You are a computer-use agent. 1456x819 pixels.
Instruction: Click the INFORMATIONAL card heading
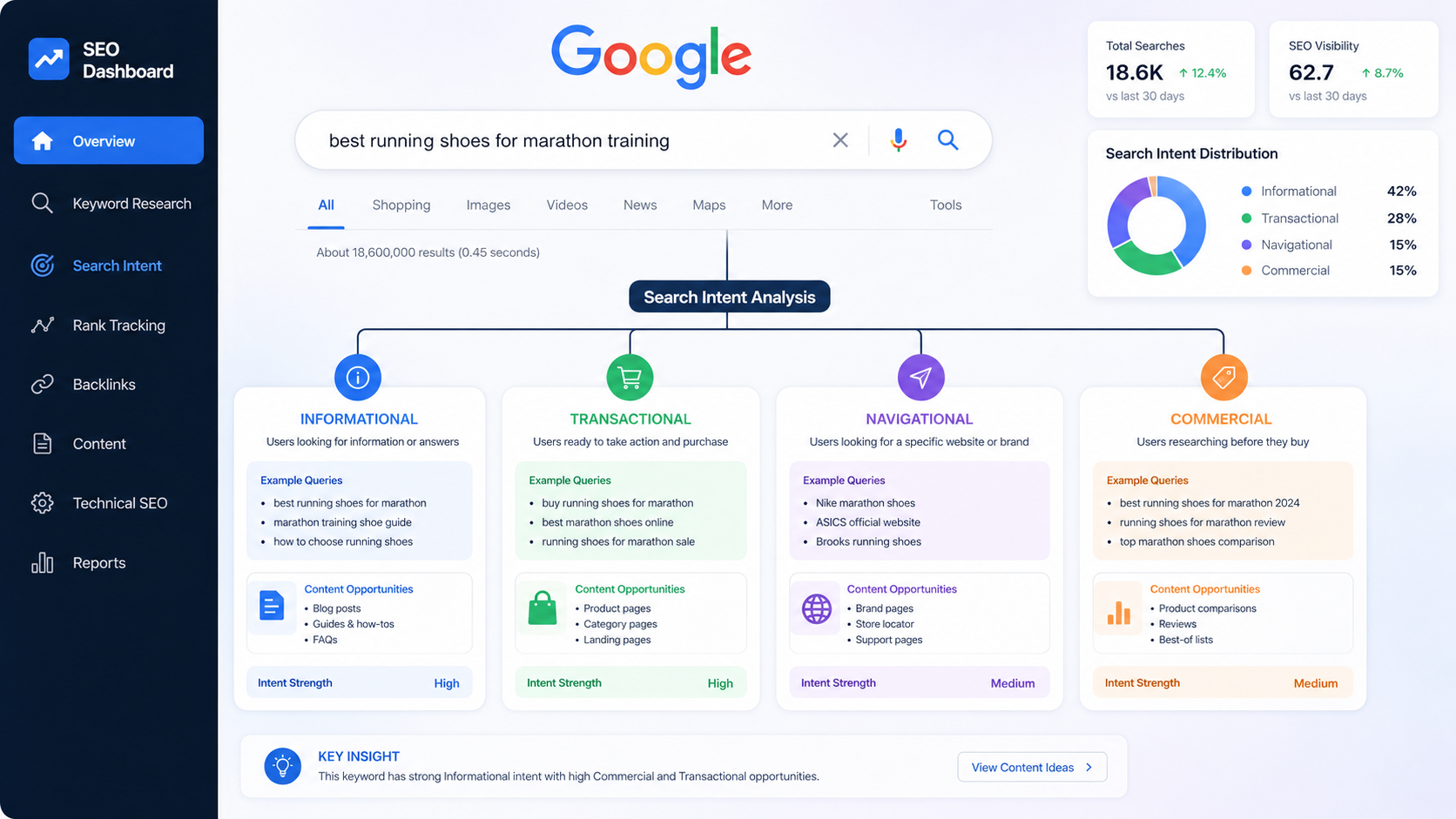[x=359, y=419]
